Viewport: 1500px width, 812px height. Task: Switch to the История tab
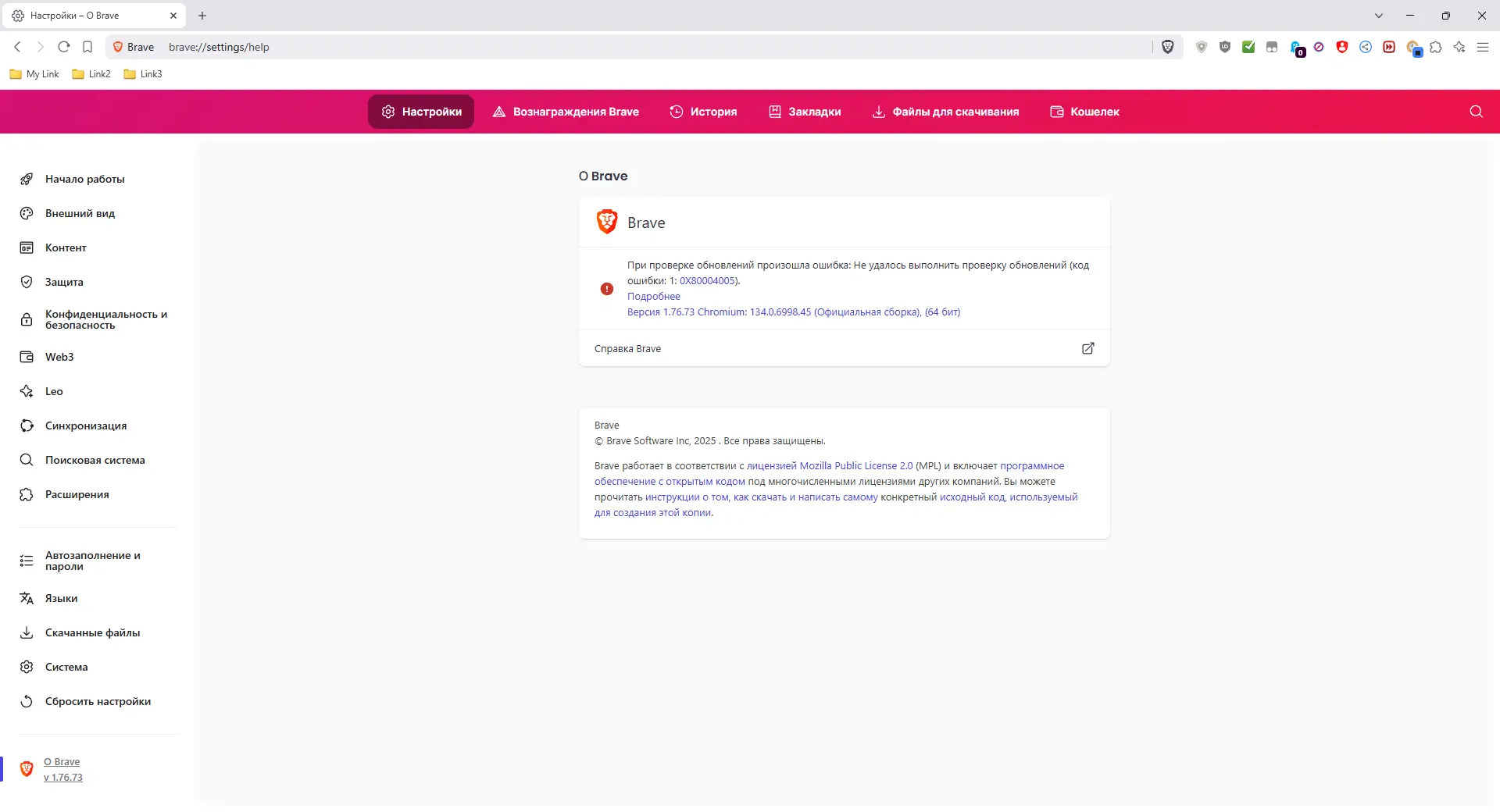tap(703, 112)
